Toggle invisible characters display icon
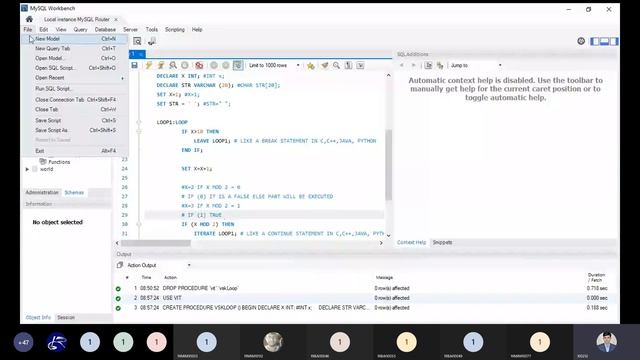 (348, 65)
